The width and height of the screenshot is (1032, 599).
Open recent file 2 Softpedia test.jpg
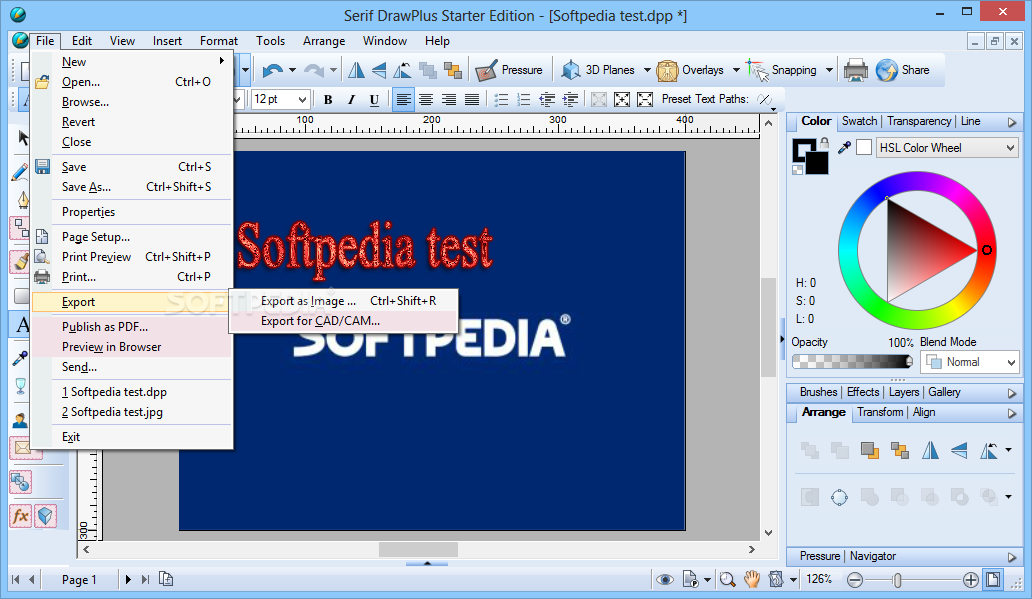click(132, 412)
